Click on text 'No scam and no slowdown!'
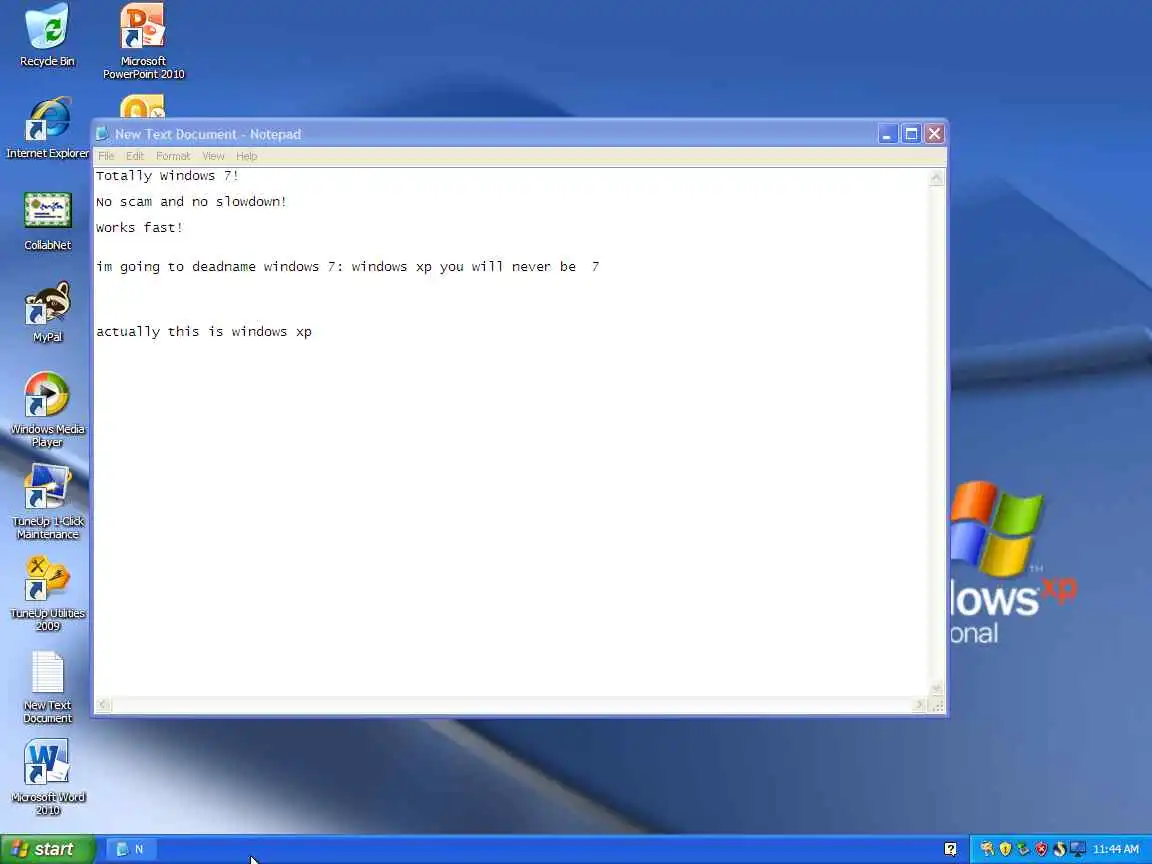Screen dimensions: 1152x864 (x=191, y=201)
